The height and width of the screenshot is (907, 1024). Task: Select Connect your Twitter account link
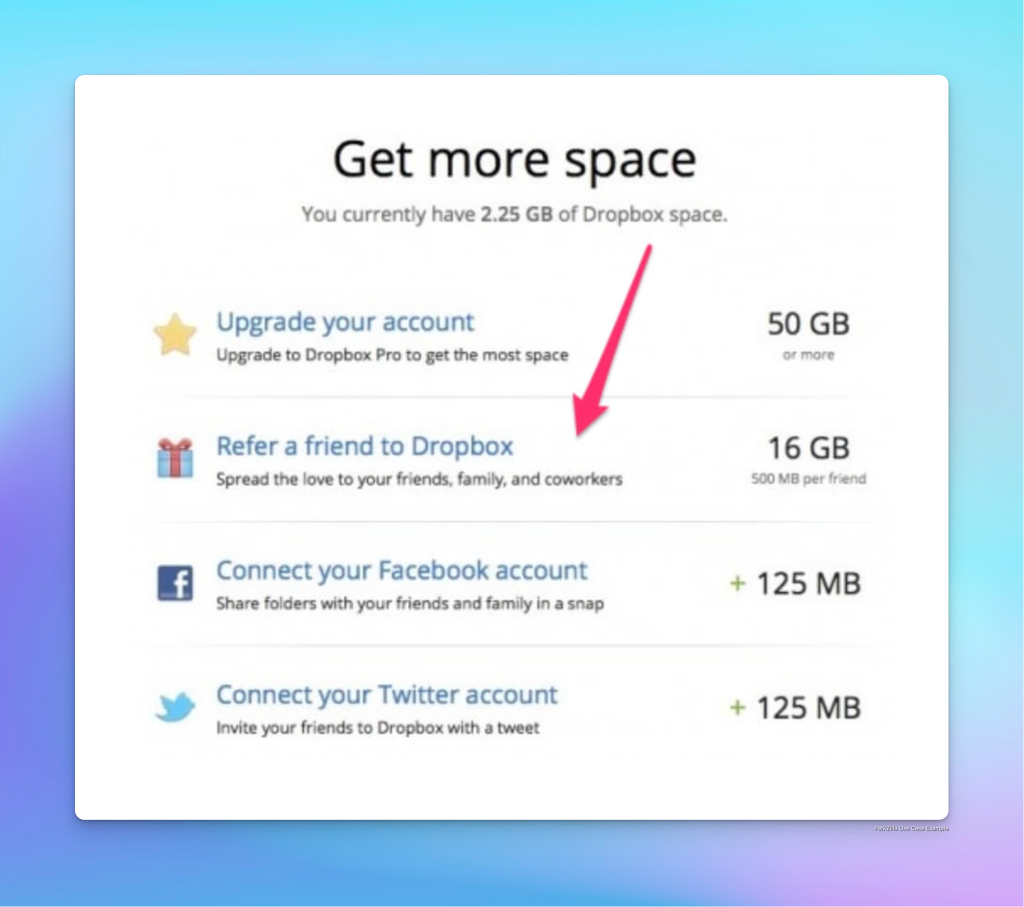[x=387, y=695]
